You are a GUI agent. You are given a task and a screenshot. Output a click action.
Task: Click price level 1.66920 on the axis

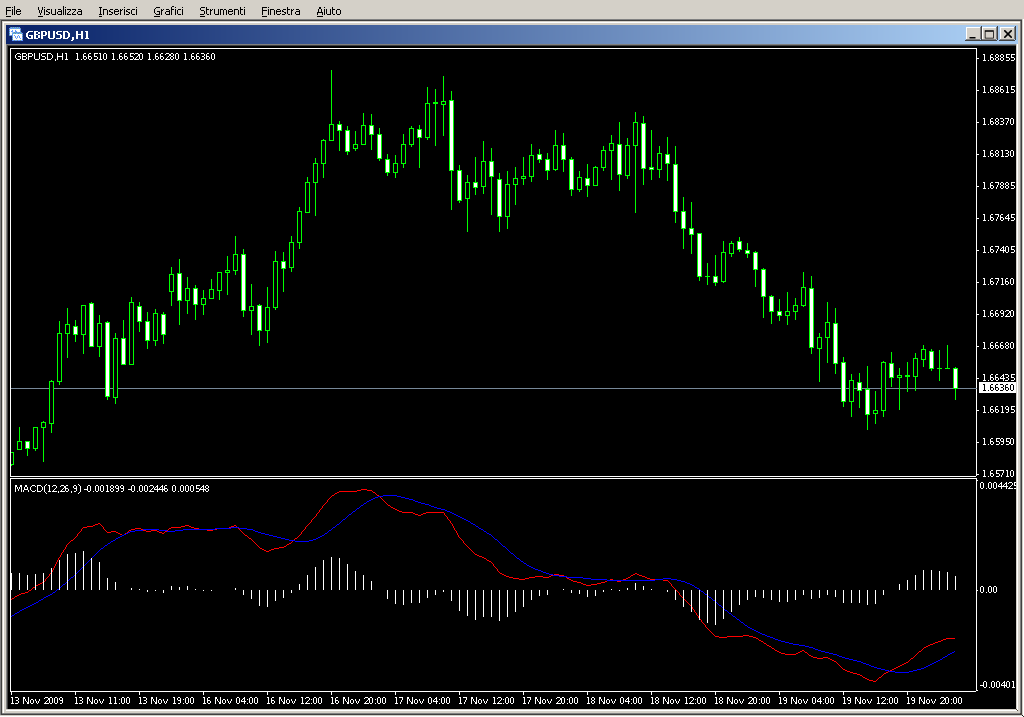[x=999, y=313]
